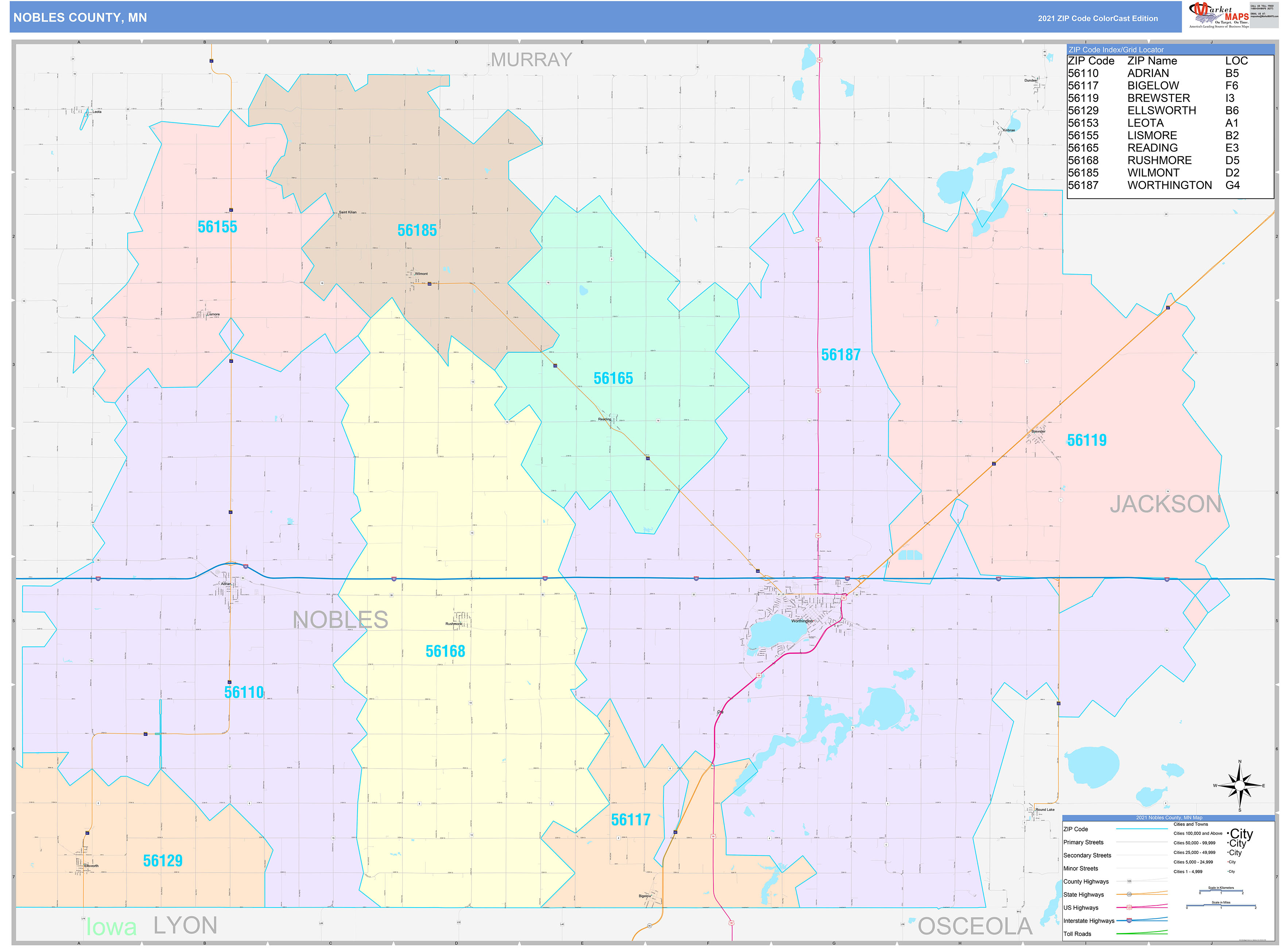Select the 56129 ZIP code label
The width and height of the screenshot is (1288, 948).
[x=162, y=861]
